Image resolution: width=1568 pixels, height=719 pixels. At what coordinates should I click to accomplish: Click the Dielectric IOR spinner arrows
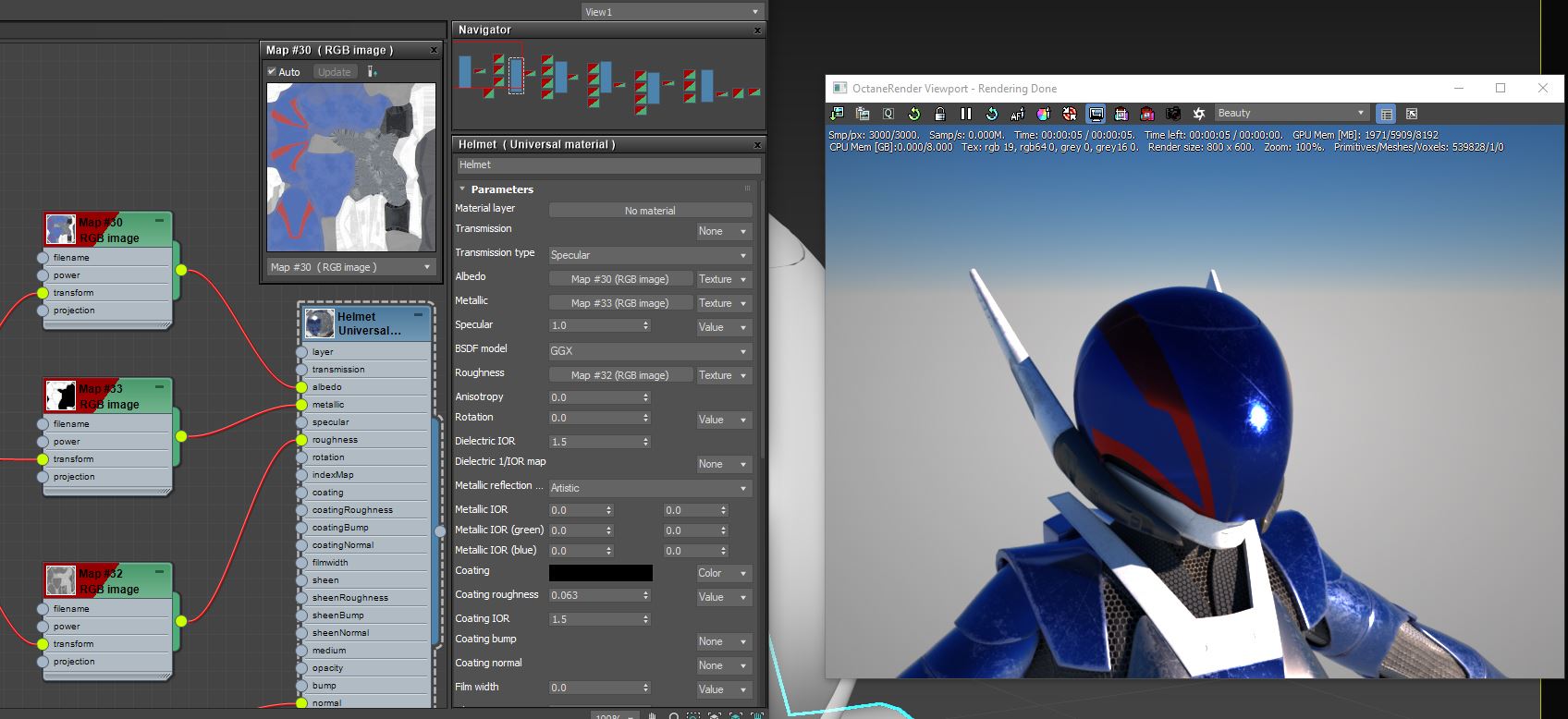click(x=645, y=442)
